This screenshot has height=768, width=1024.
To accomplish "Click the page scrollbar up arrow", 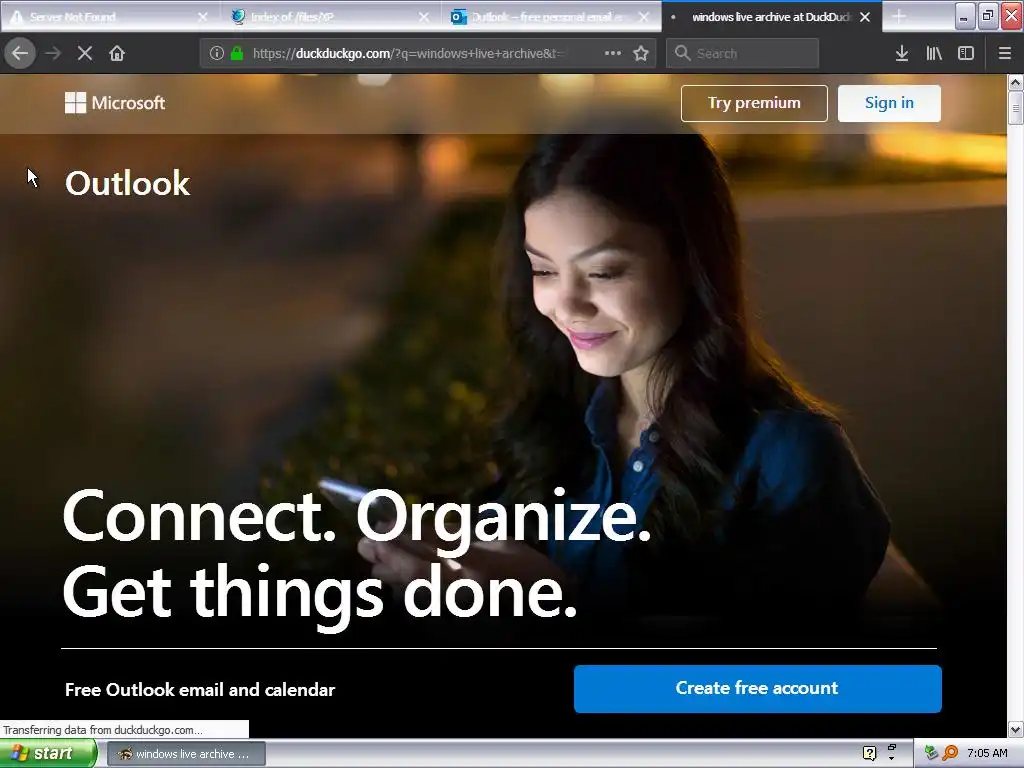I will (x=1016, y=82).
